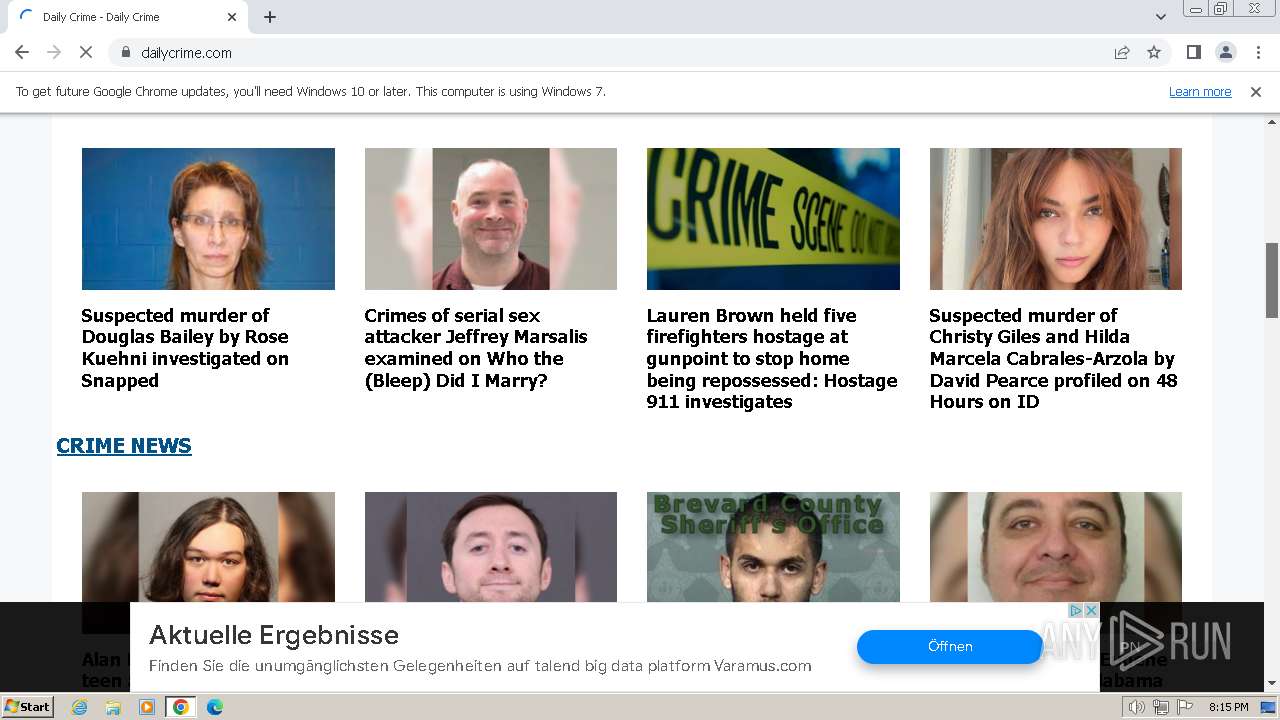The width and height of the screenshot is (1280, 720).
Task: Open Windows Explorer from the taskbar
Action: (113, 707)
